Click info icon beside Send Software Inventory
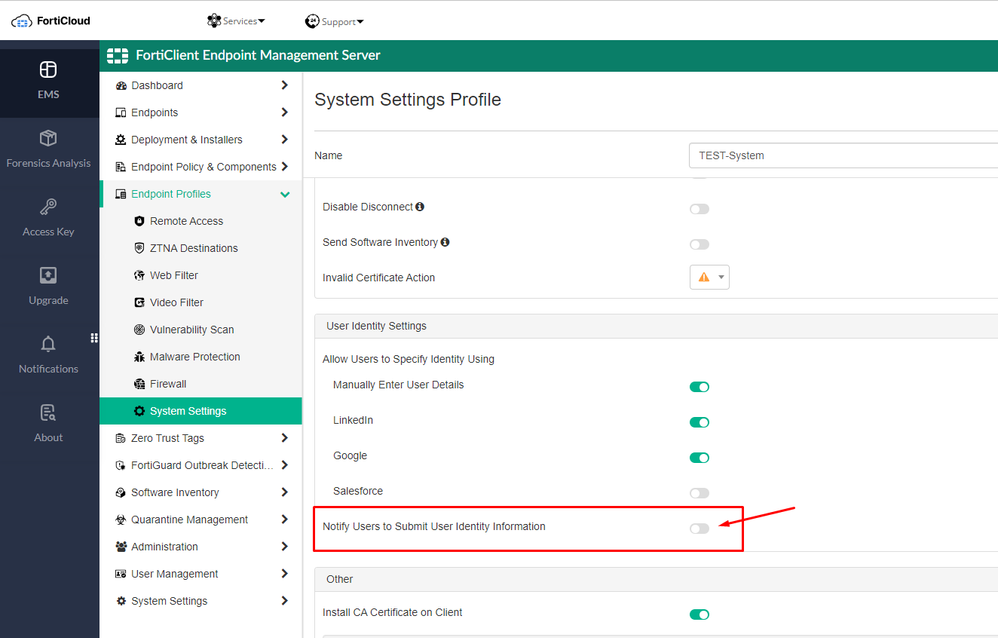998x638 pixels. pos(444,242)
